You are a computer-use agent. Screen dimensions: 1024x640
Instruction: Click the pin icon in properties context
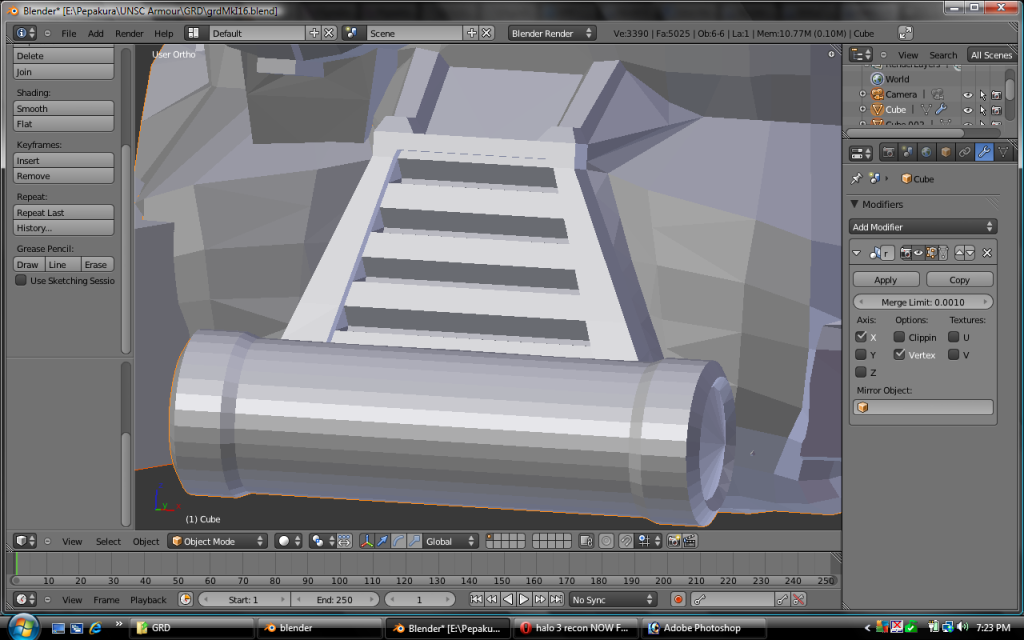click(x=856, y=178)
